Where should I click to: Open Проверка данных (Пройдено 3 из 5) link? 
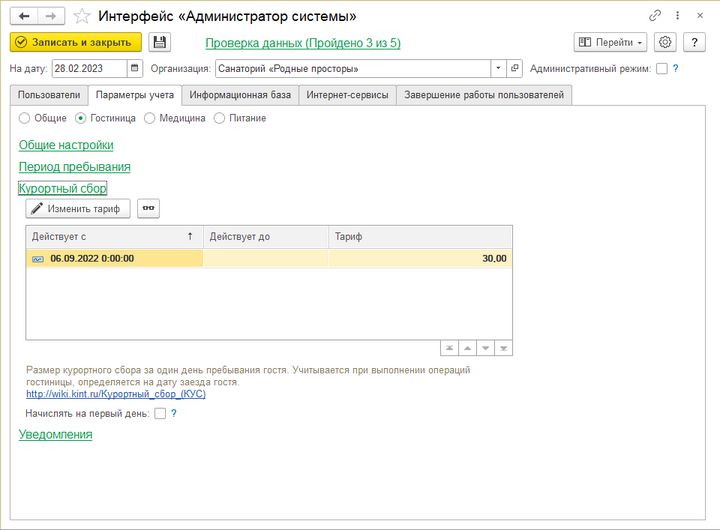pos(303,43)
